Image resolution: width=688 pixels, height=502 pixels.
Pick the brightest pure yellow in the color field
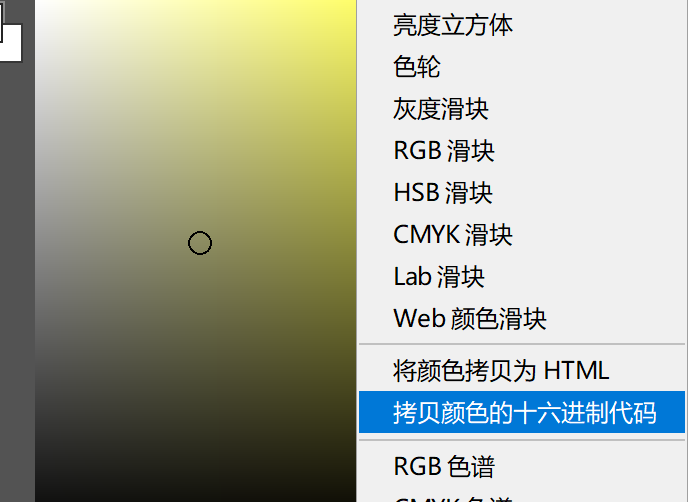[351, 4]
